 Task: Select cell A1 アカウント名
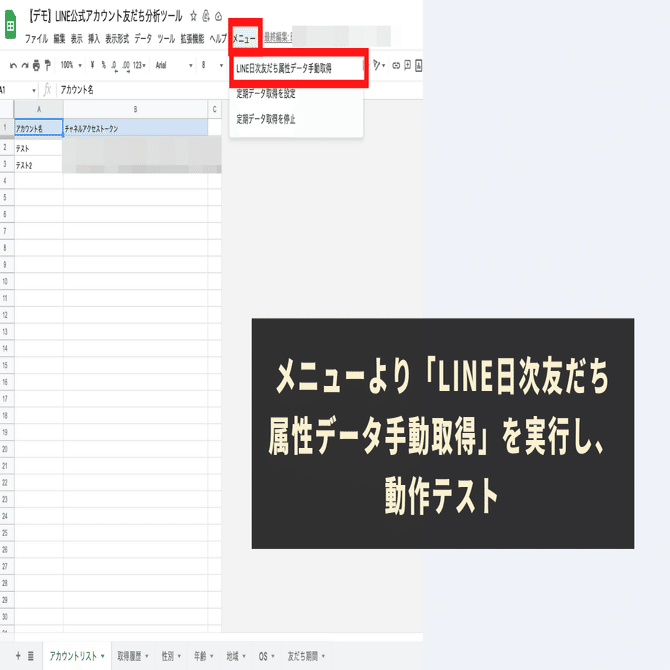point(39,128)
